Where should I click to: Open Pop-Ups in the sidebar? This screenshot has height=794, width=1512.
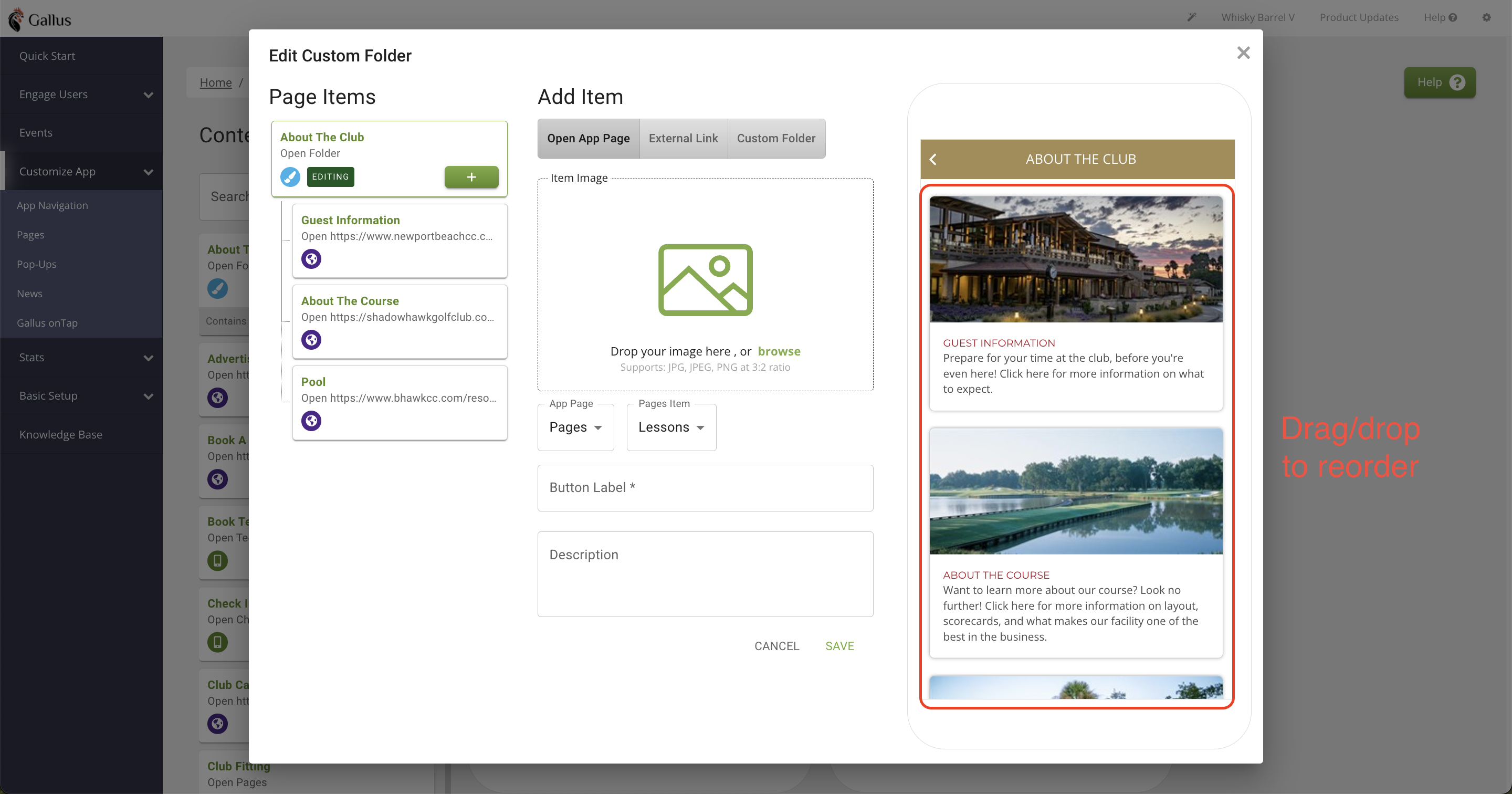click(x=81, y=264)
